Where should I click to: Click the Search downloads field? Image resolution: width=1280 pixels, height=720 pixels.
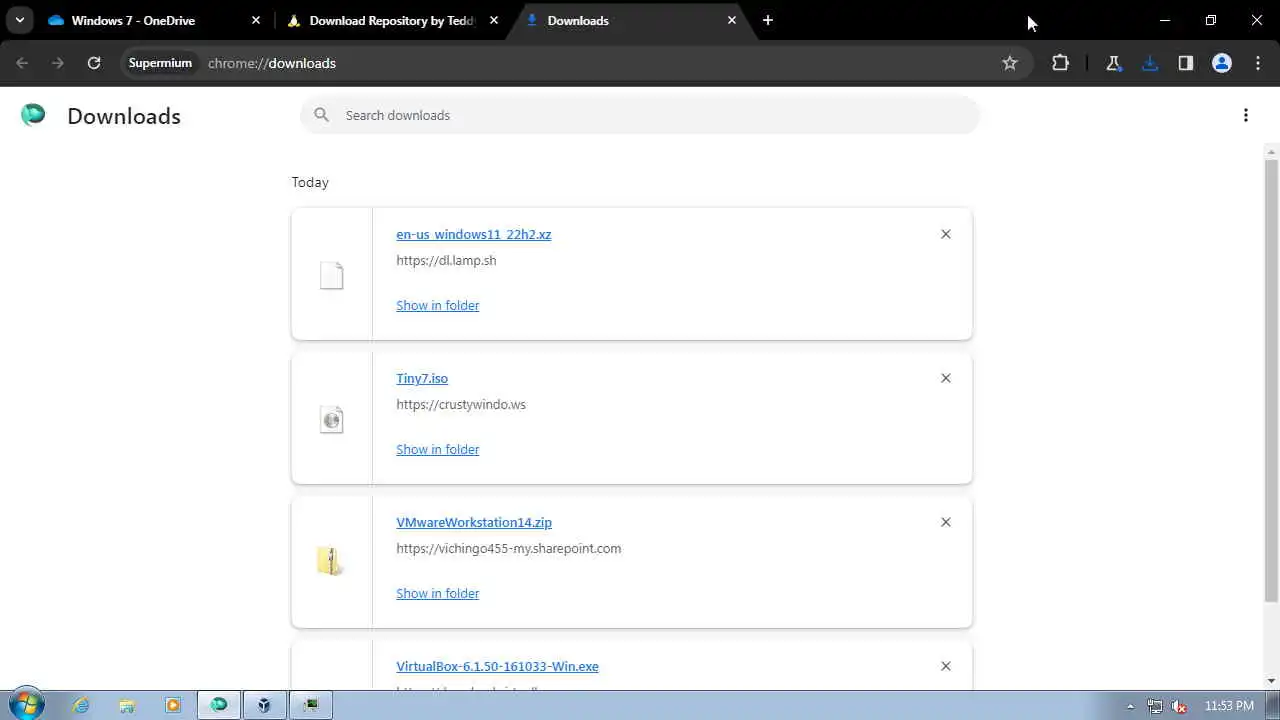coord(640,115)
